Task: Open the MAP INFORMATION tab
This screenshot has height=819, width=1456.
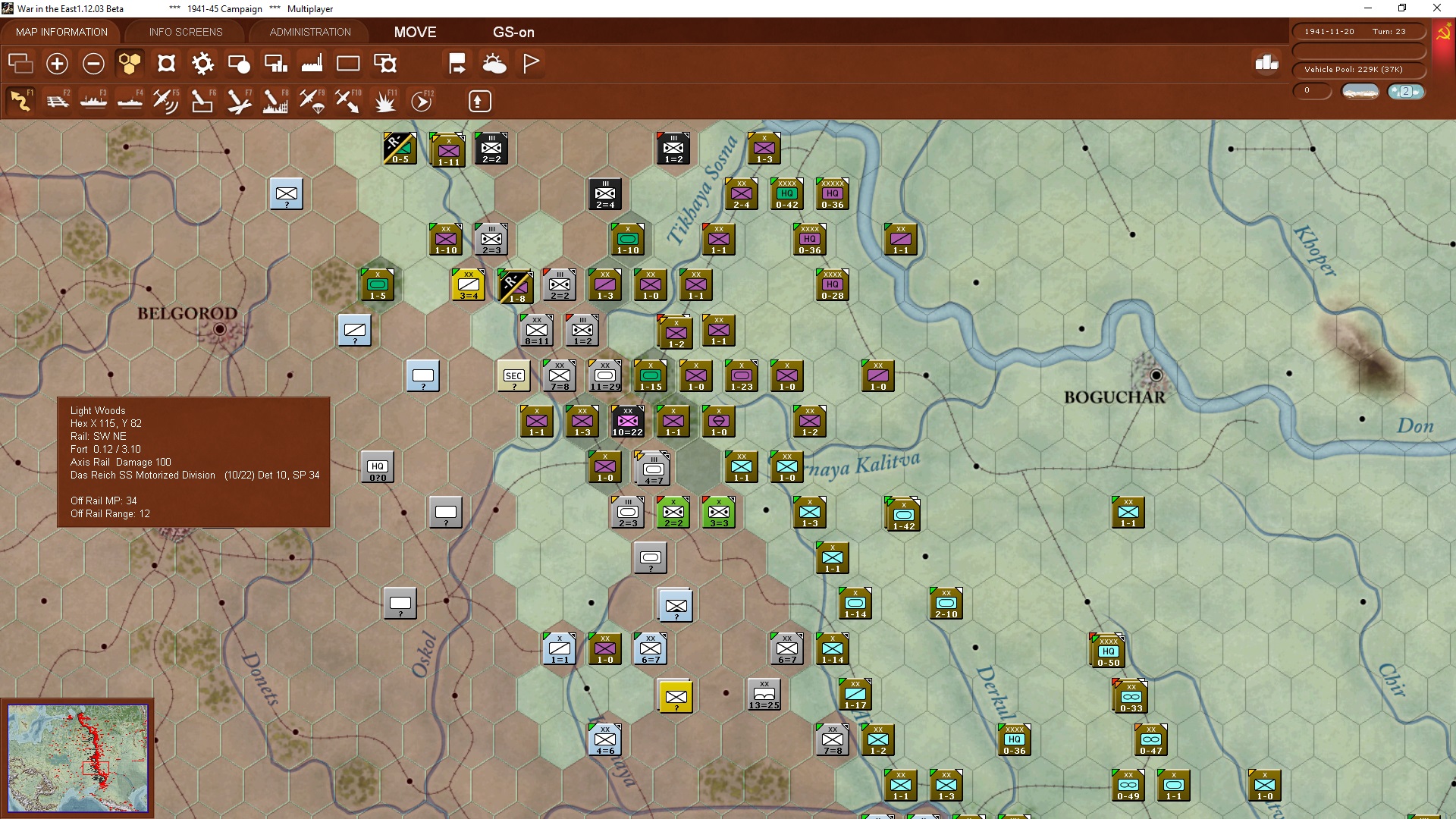Action: (x=61, y=32)
